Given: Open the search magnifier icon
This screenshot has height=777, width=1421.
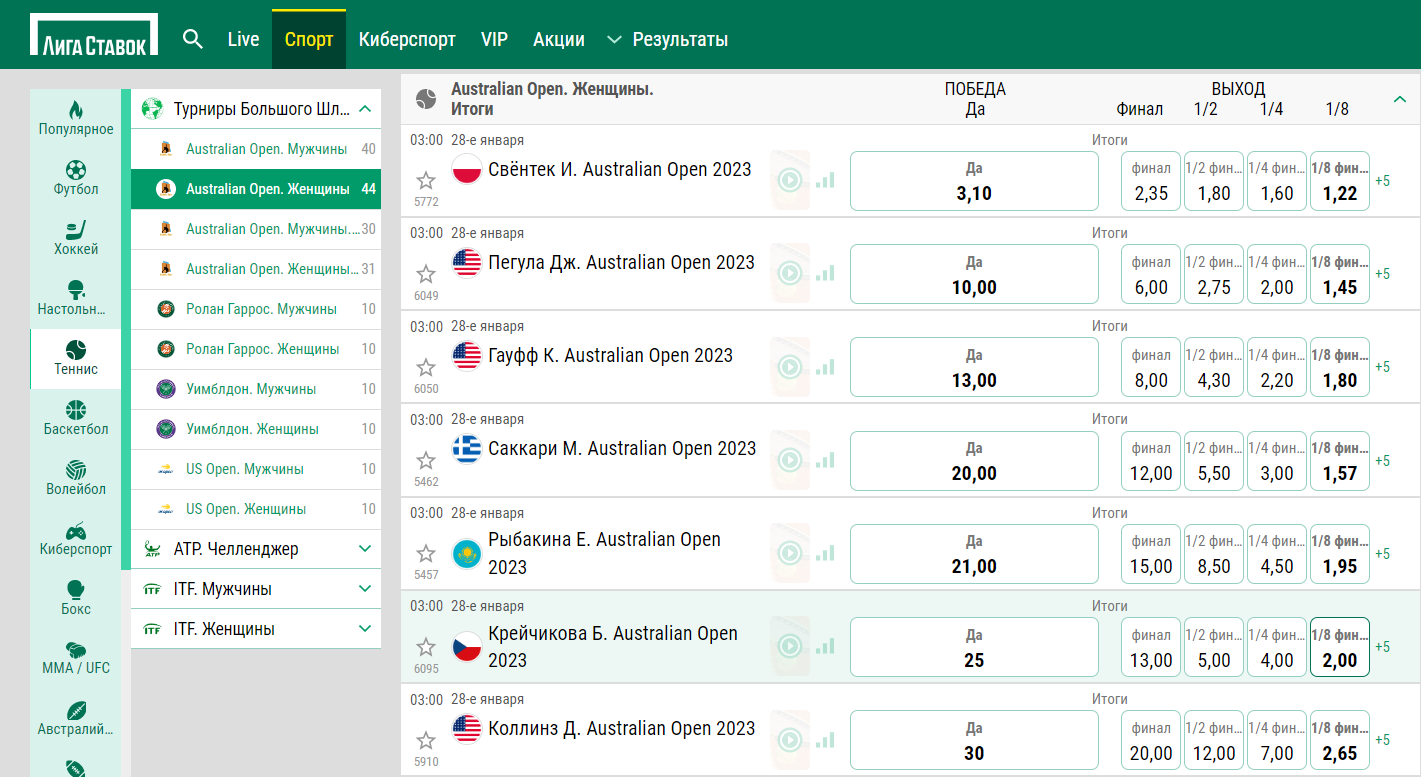Looking at the screenshot, I should (193, 39).
